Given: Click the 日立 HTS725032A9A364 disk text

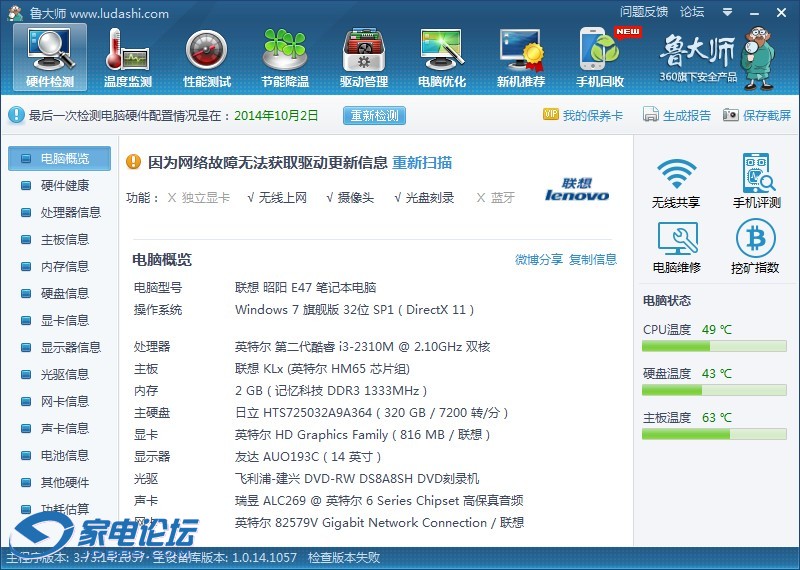Looking at the screenshot, I should click(371, 413).
